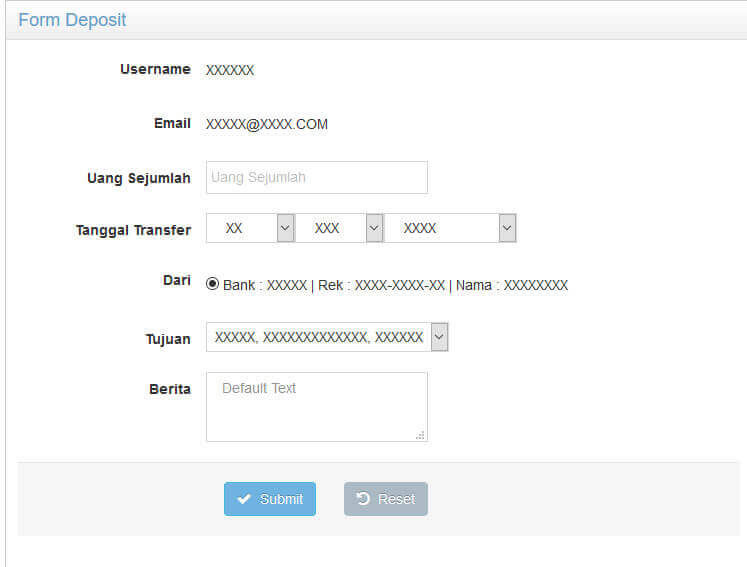Focus the Uang Sejumlah input field

click(x=317, y=177)
